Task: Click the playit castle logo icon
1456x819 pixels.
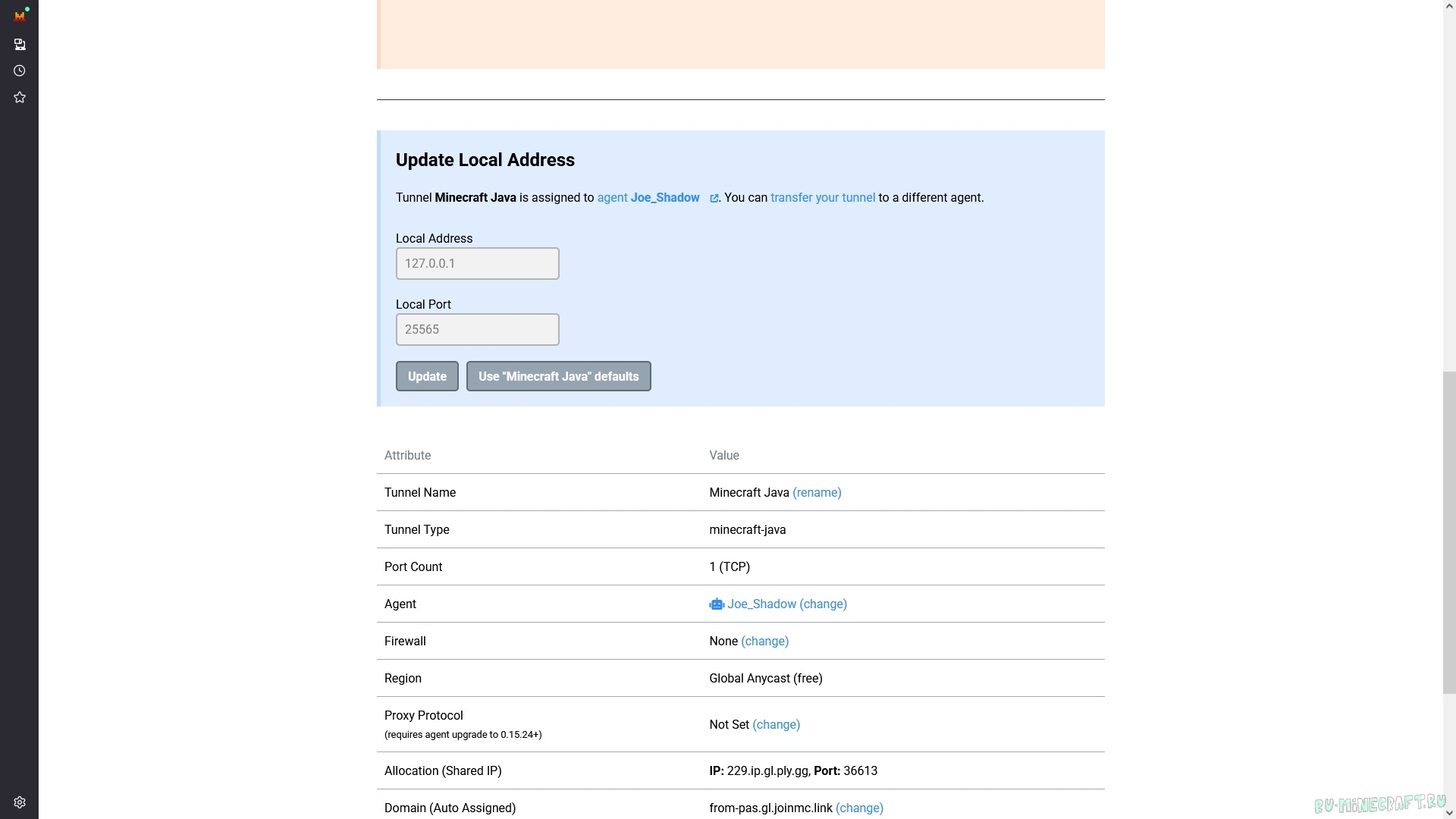Action: click(x=20, y=15)
